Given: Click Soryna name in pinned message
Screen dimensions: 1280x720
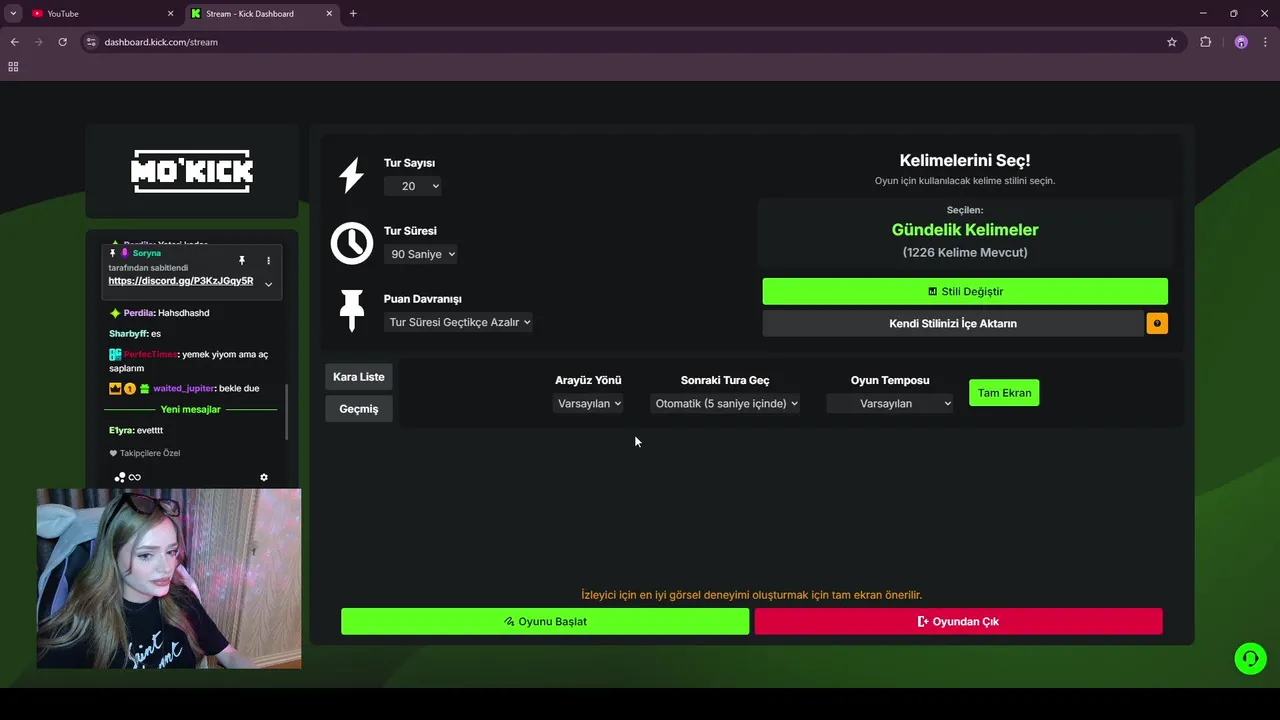Looking at the screenshot, I should (x=146, y=253).
